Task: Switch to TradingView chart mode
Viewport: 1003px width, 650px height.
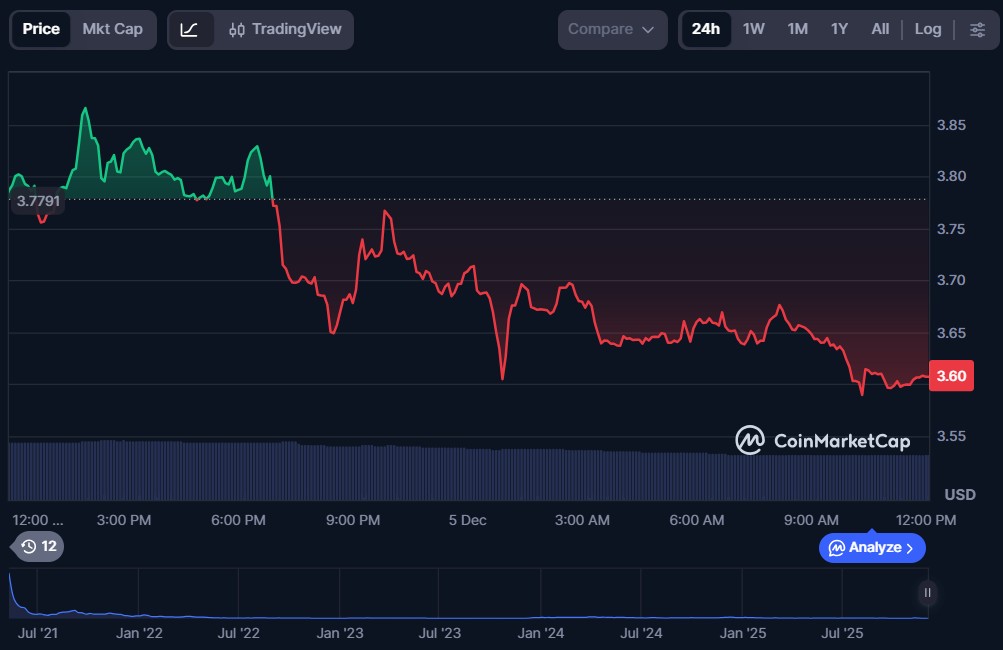Action: tap(285, 30)
